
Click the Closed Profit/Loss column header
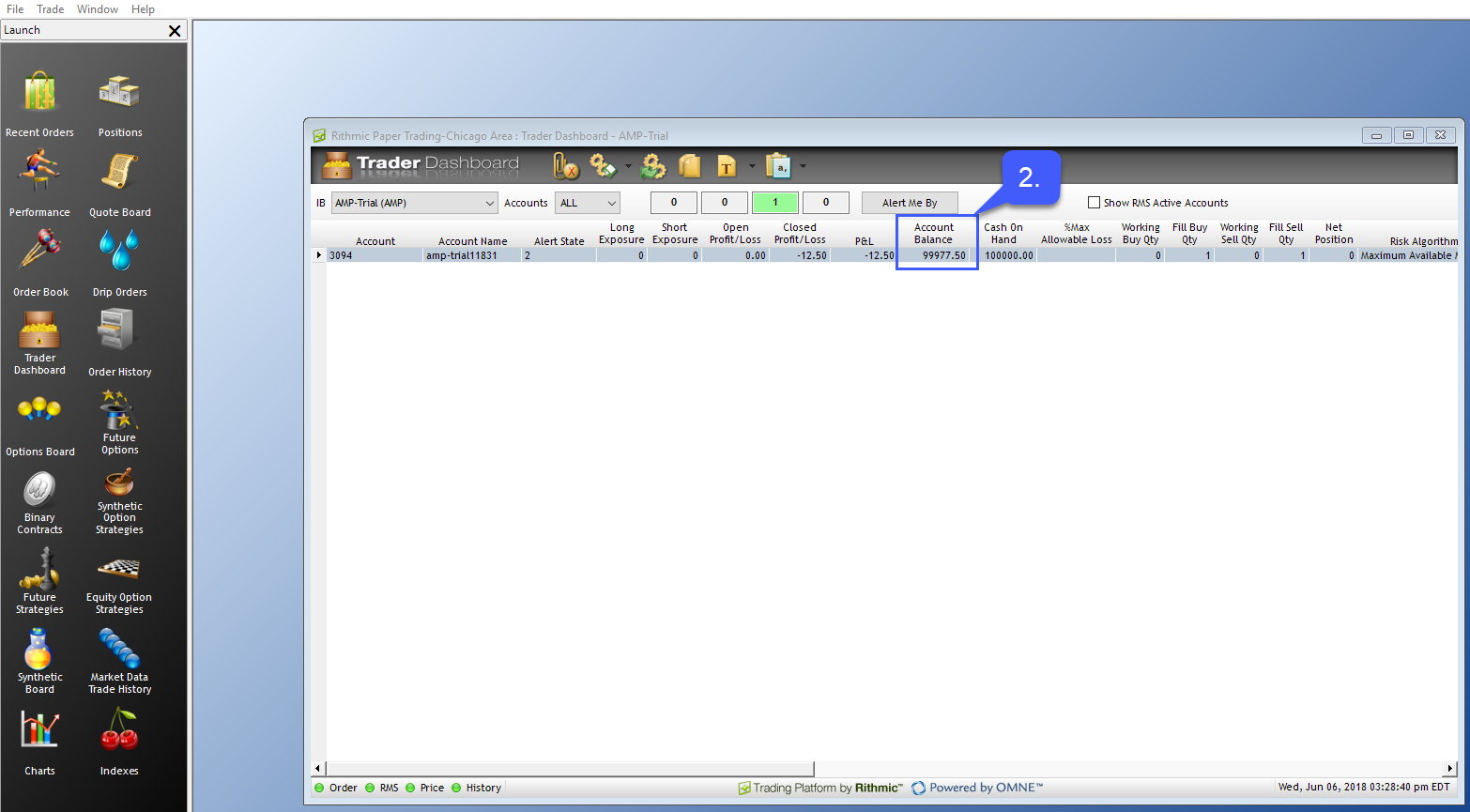[800, 234]
